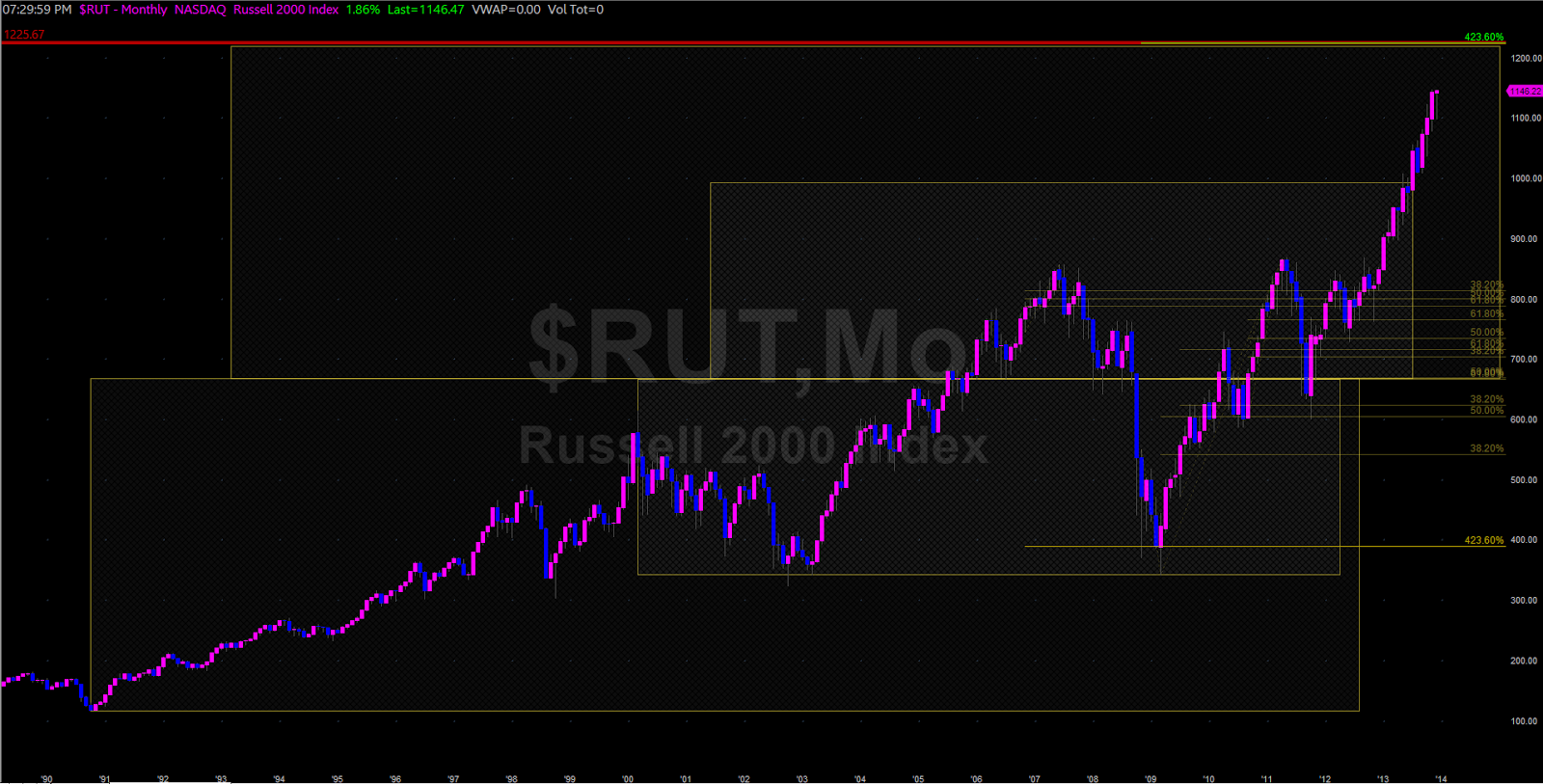Image resolution: width=1543 pixels, height=784 pixels.
Task: Click the '03 year label on time axis
Action: point(801,778)
